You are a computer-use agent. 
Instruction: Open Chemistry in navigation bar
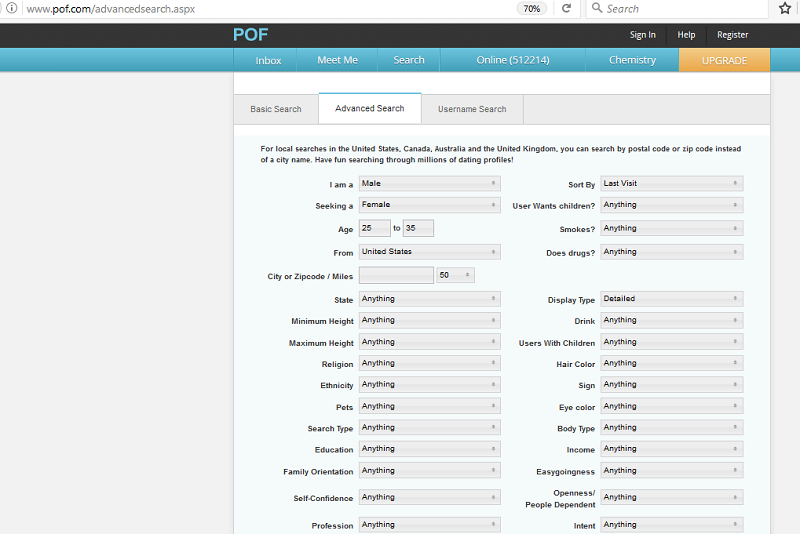(632, 60)
